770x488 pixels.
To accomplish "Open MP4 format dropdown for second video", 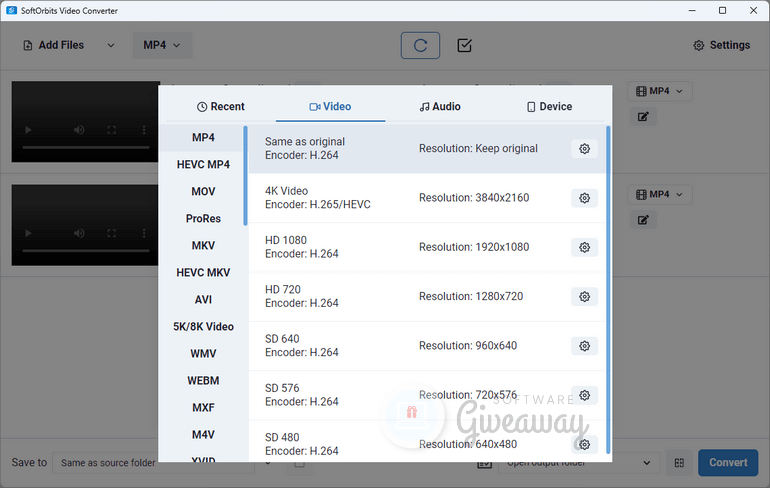I will pyautogui.click(x=660, y=194).
